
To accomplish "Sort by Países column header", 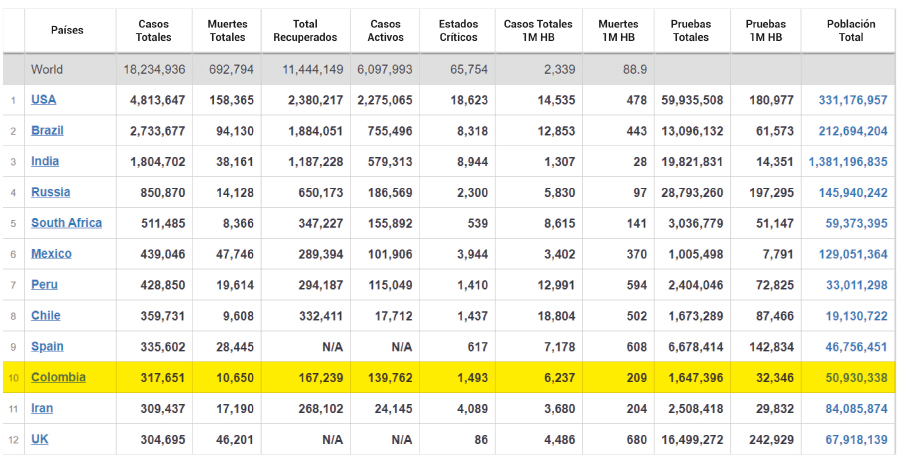I will [67, 30].
